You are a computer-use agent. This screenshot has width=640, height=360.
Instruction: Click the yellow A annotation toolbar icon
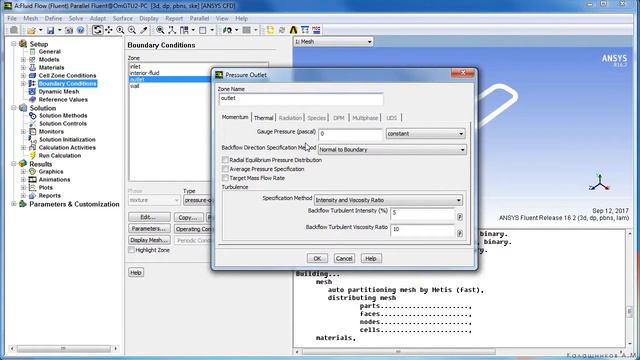pos(293,30)
